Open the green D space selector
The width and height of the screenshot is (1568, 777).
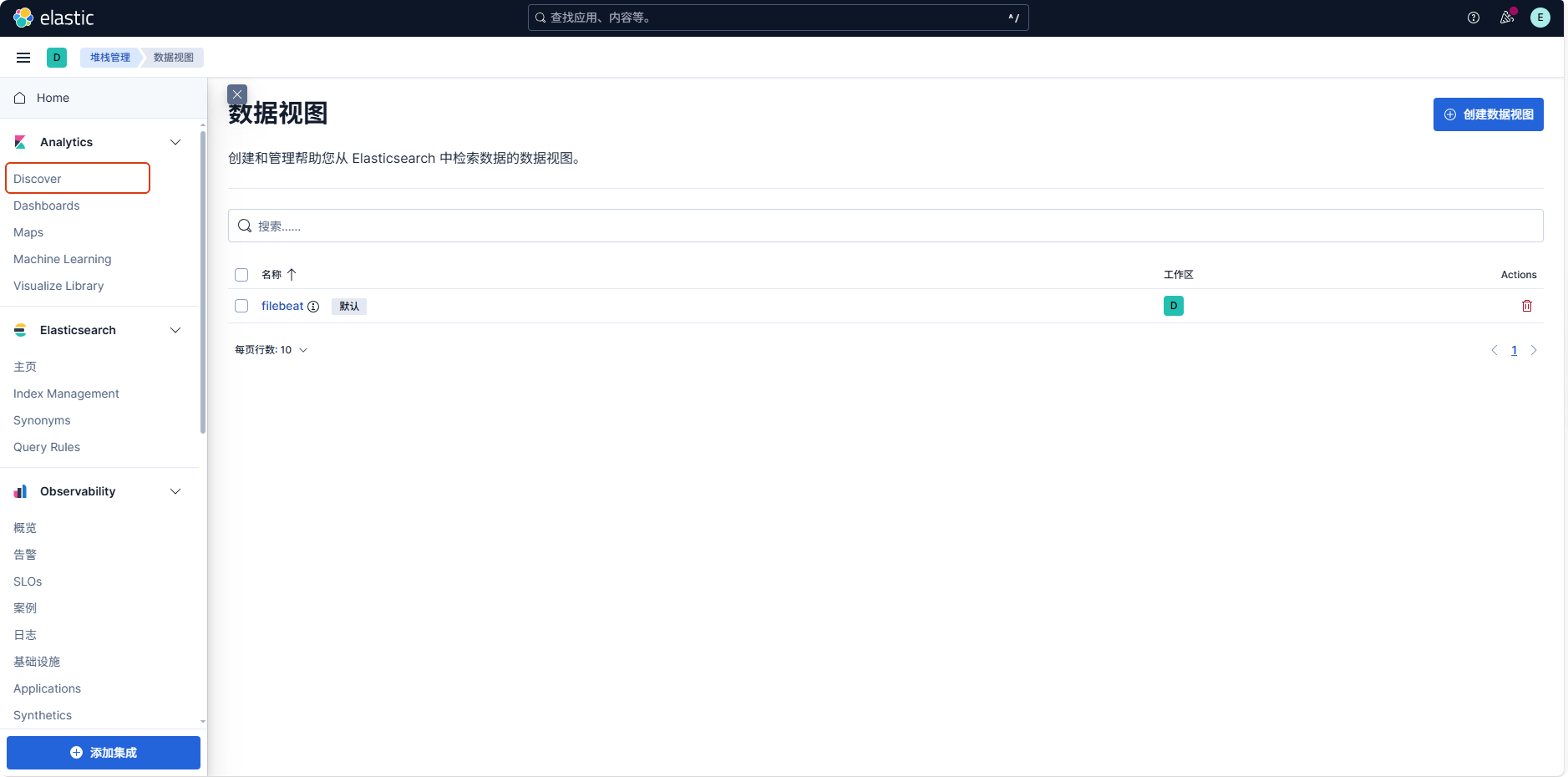point(57,58)
